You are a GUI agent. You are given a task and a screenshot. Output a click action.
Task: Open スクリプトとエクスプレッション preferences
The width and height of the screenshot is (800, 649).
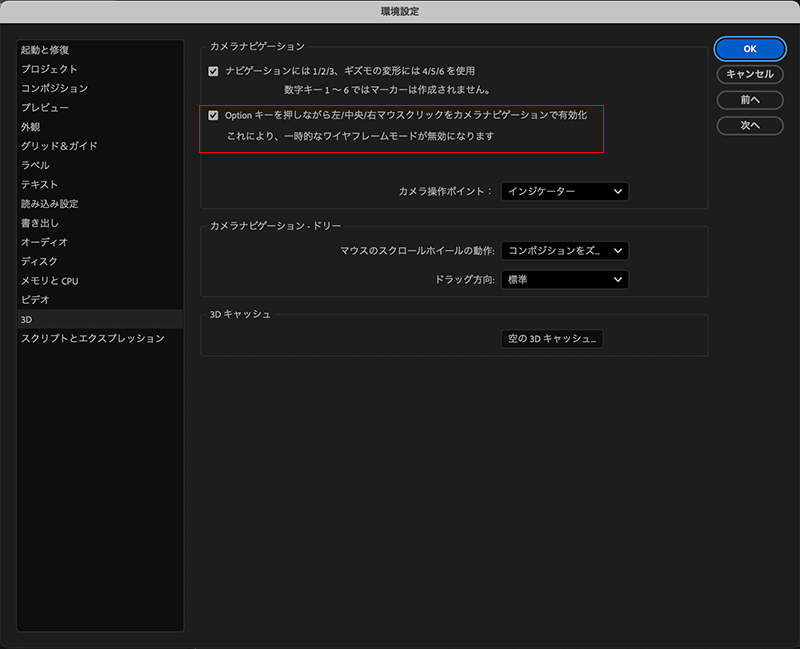(92, 338)
